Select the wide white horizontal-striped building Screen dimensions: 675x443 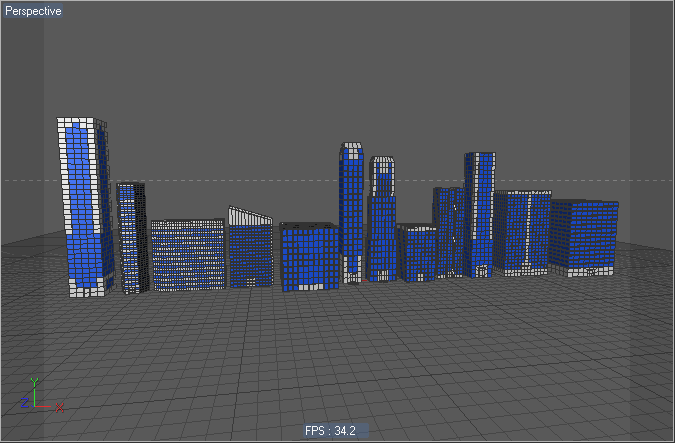188,255
